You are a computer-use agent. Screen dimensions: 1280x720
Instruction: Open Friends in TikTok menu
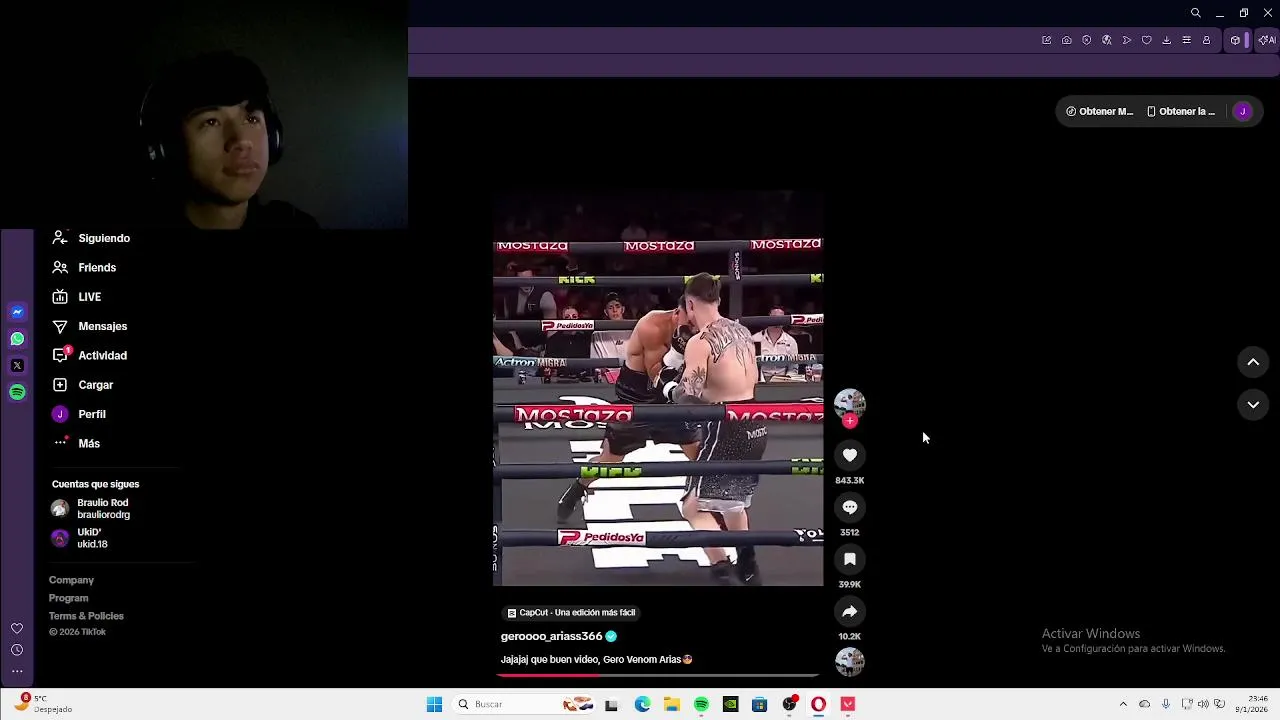pyautogui.click(x=97, y=267)
